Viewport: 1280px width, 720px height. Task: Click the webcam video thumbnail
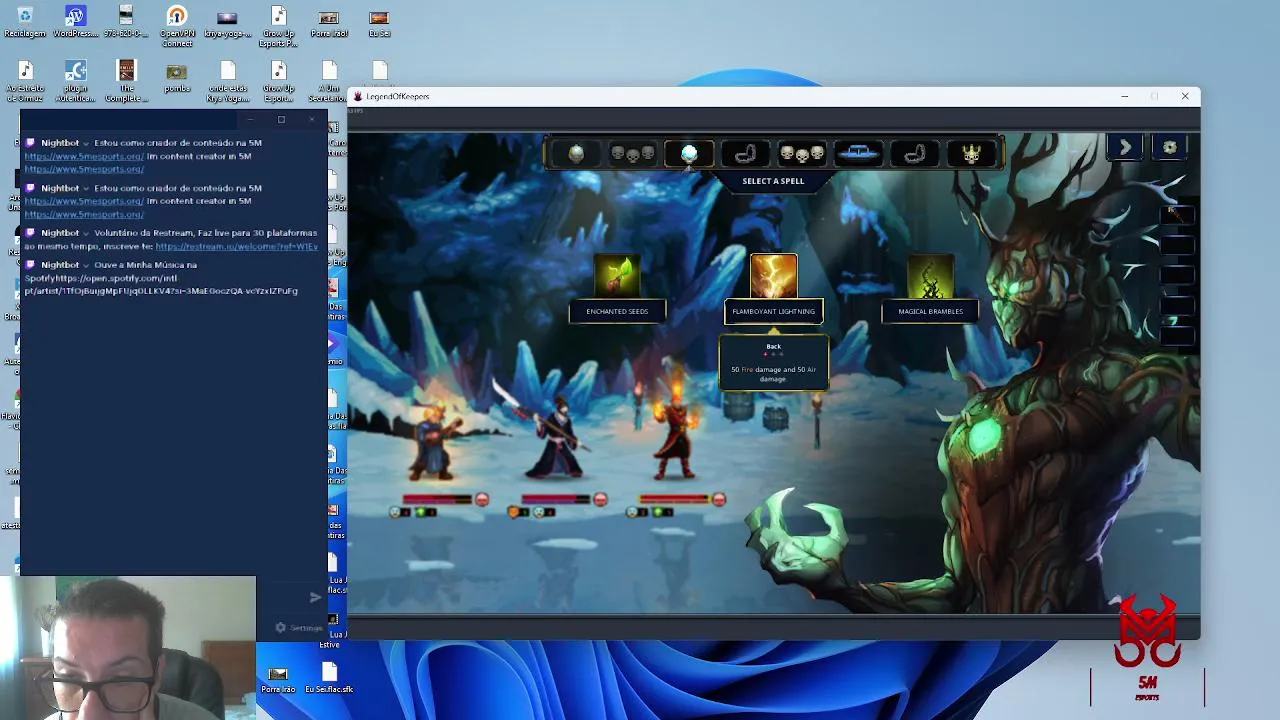click(x=128, y=647)
